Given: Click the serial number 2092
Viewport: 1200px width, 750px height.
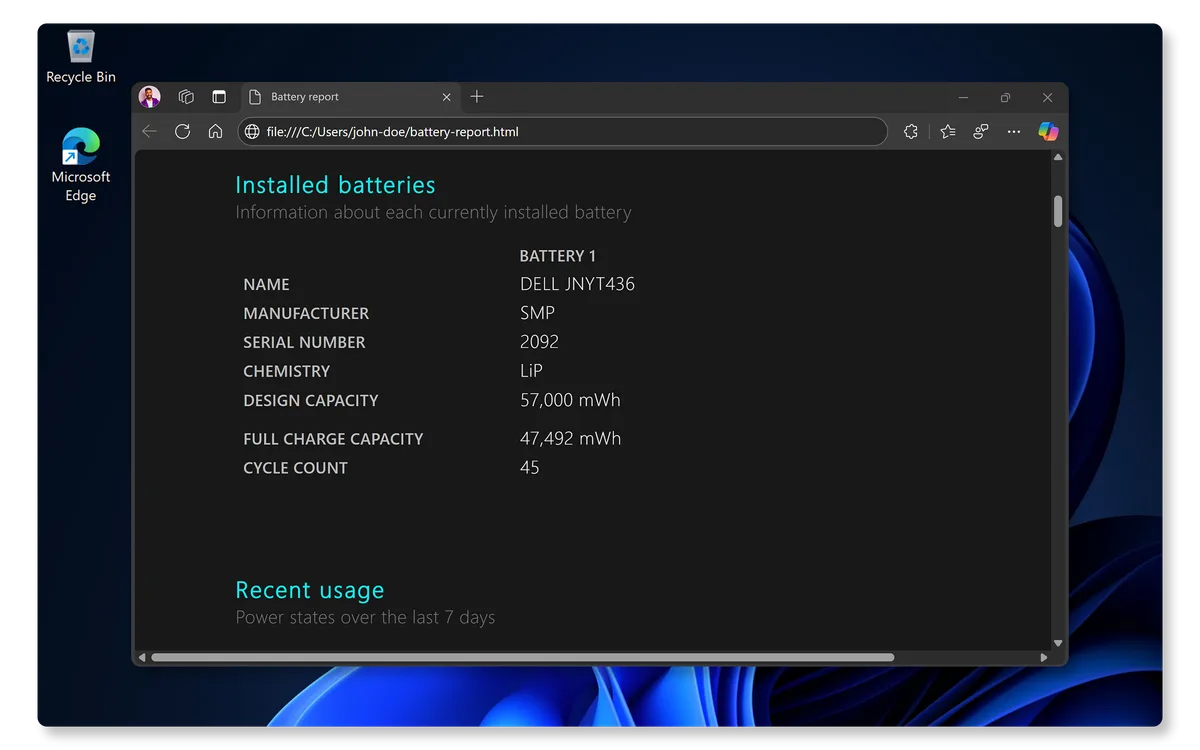Looking at the screenshot, I should (x=539, y=342).
